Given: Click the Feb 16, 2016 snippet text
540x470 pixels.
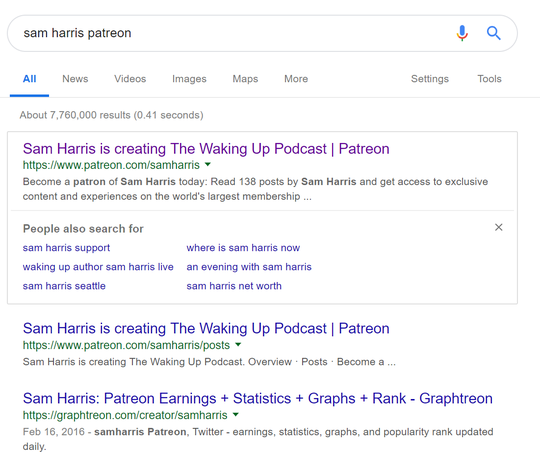Looking at the screenshot, I should pyautogui.click(x=258, y=439).
